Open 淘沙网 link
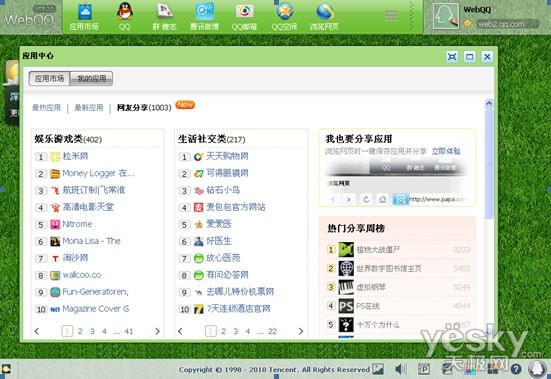 tap(75, 258)
